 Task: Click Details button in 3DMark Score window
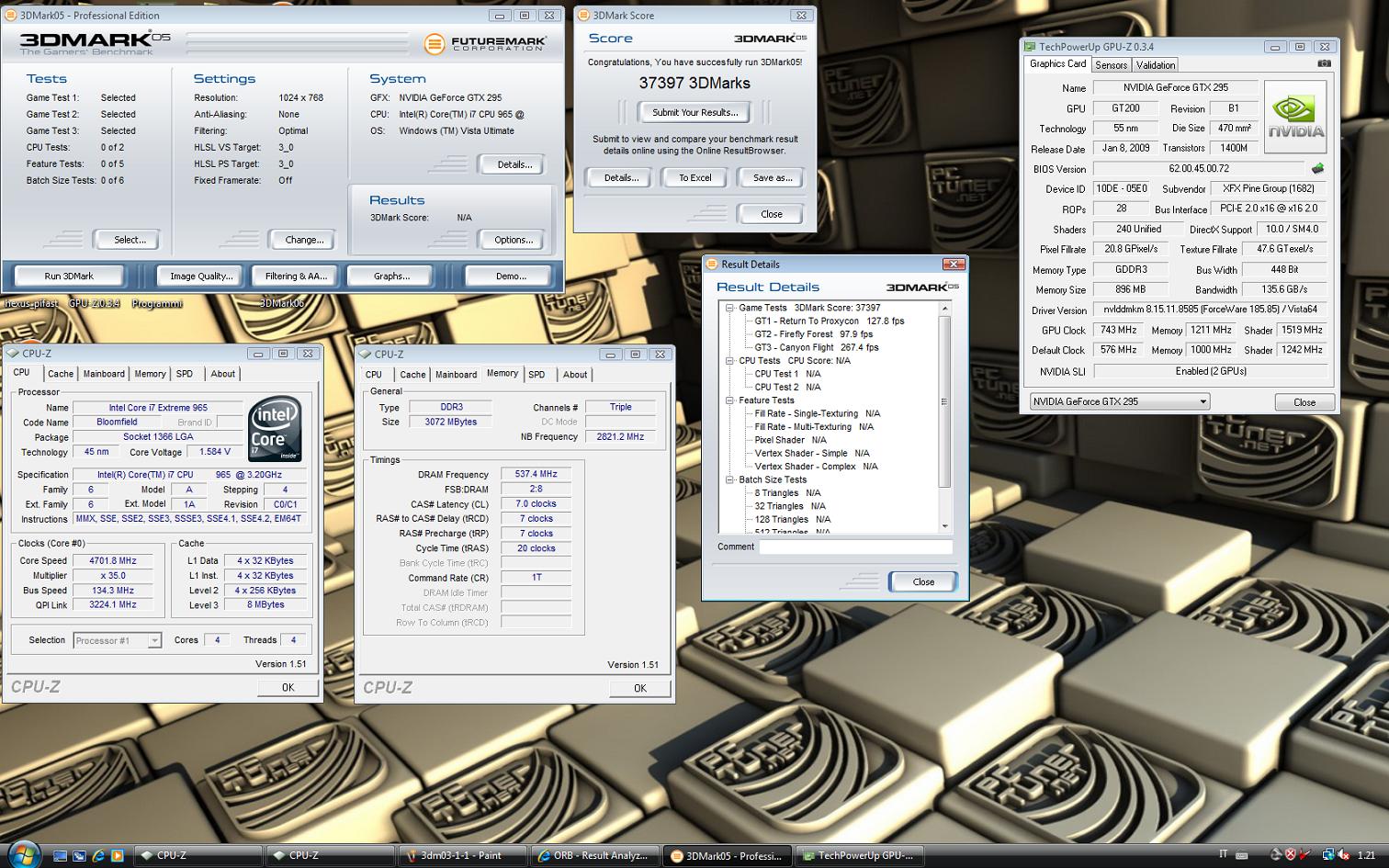621,177
